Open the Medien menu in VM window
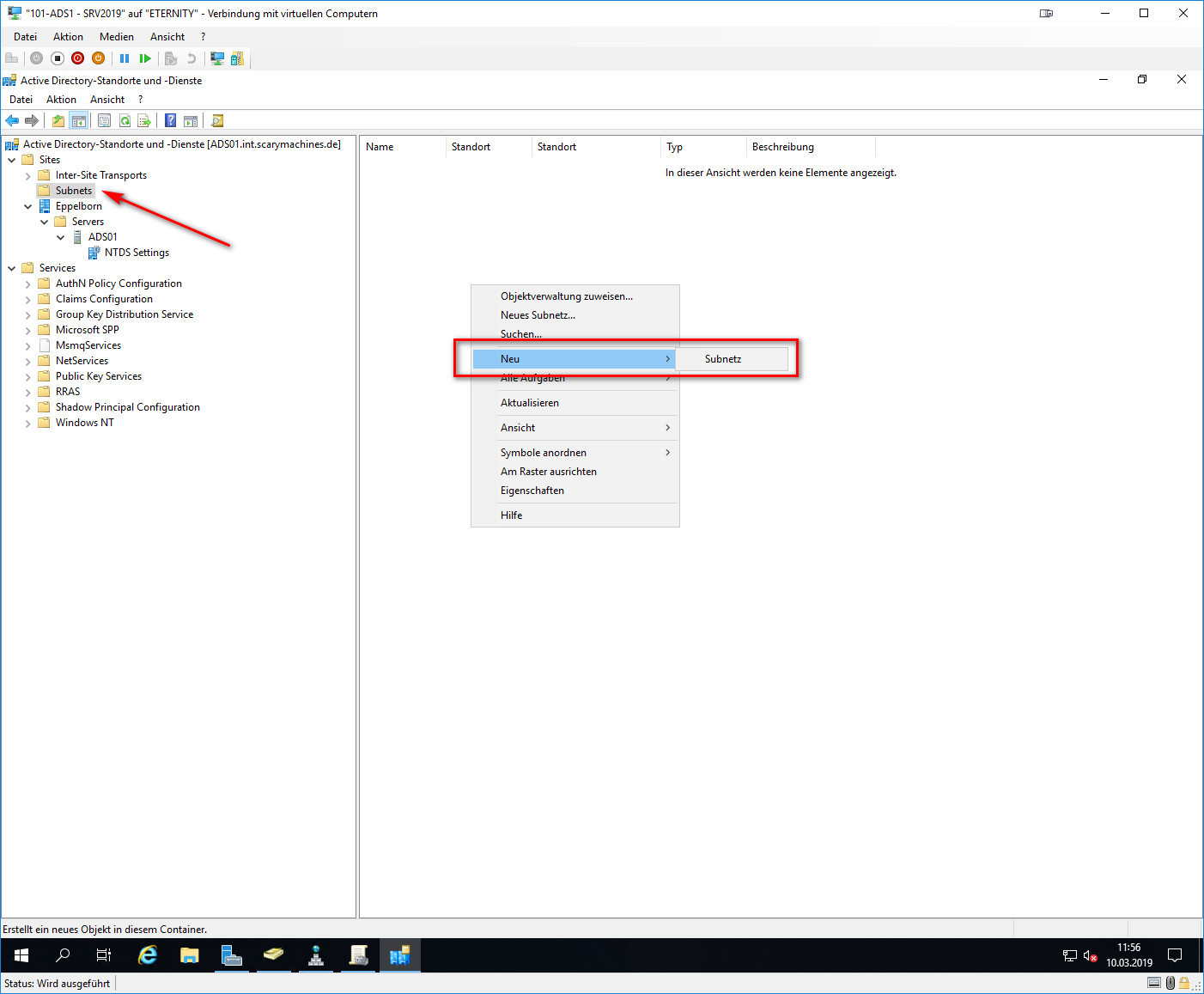Image resolution: width=1204 pixels, height=994 pixels. pyautogui.click(x=116, y=37)
